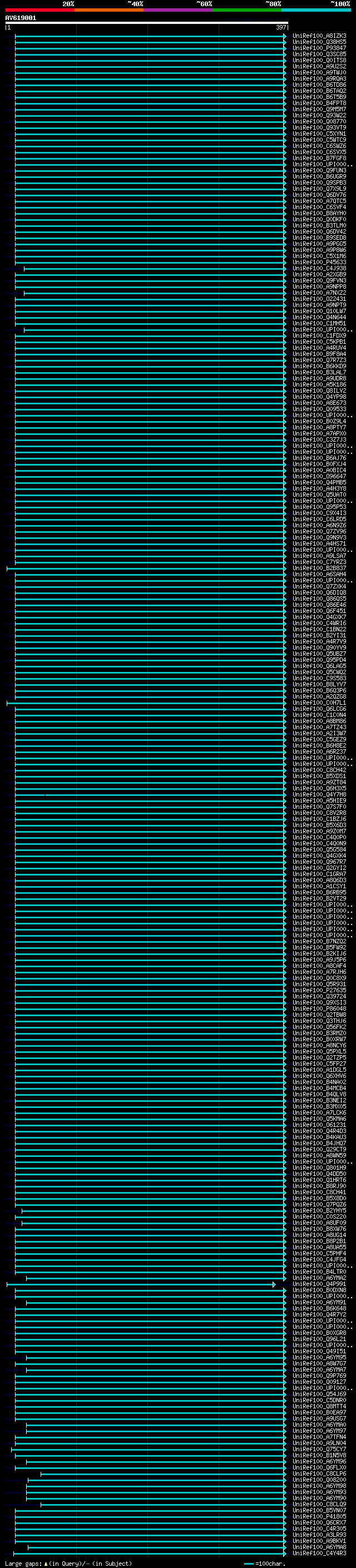
Task: Select the query name AV619001
Action: 21,18
